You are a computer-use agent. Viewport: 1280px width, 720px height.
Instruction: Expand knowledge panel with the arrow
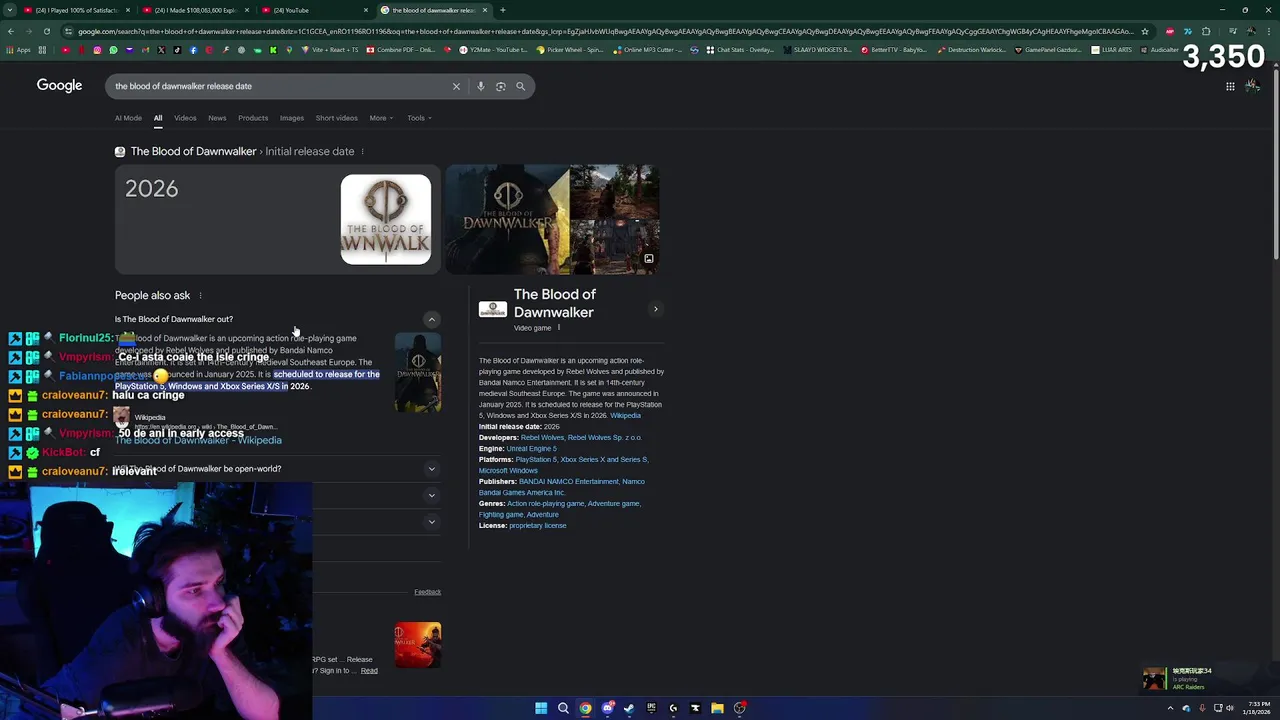pyautogui.click(x=655, y=309)
